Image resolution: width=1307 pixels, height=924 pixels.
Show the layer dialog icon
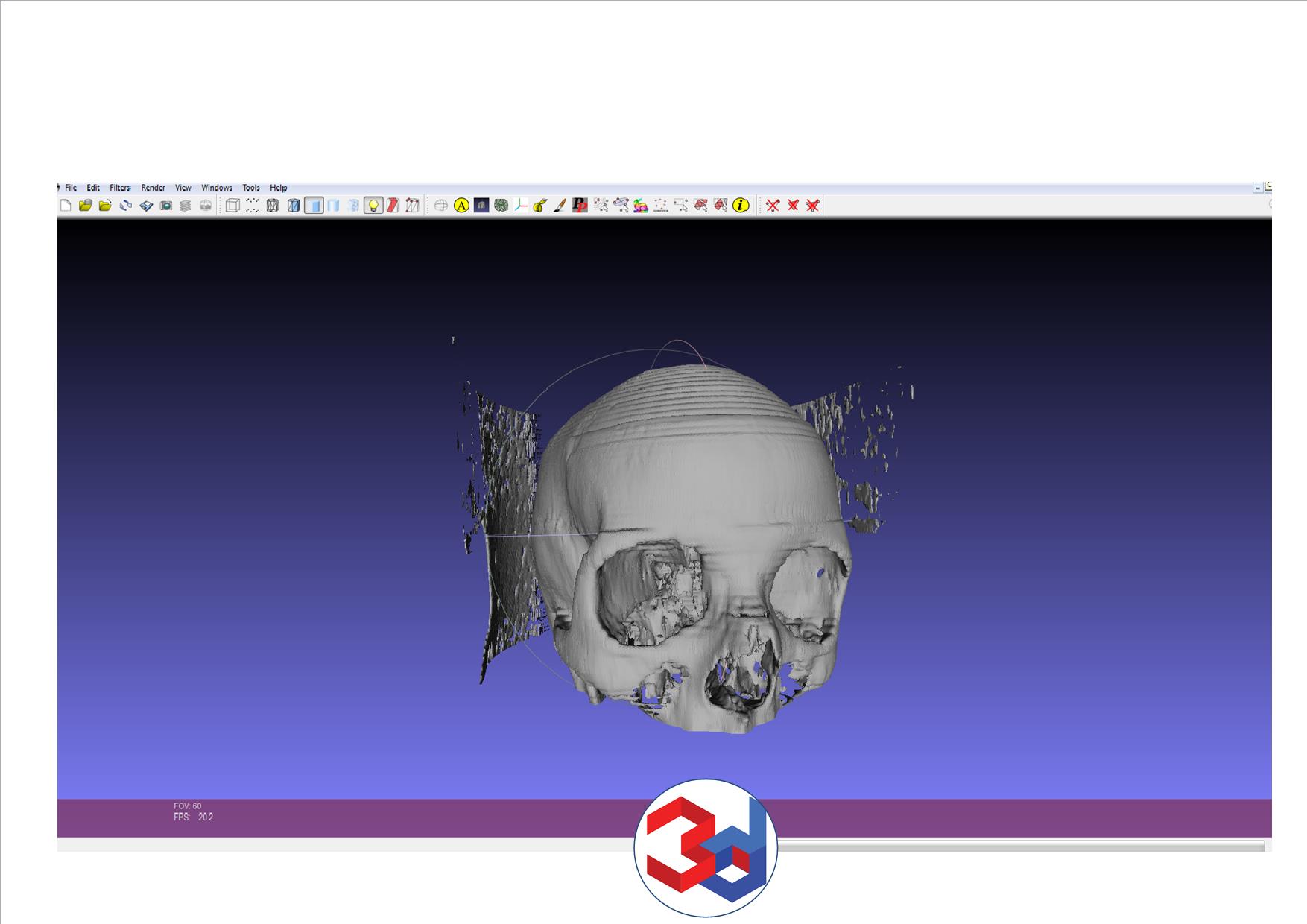[x=186, y=206]
